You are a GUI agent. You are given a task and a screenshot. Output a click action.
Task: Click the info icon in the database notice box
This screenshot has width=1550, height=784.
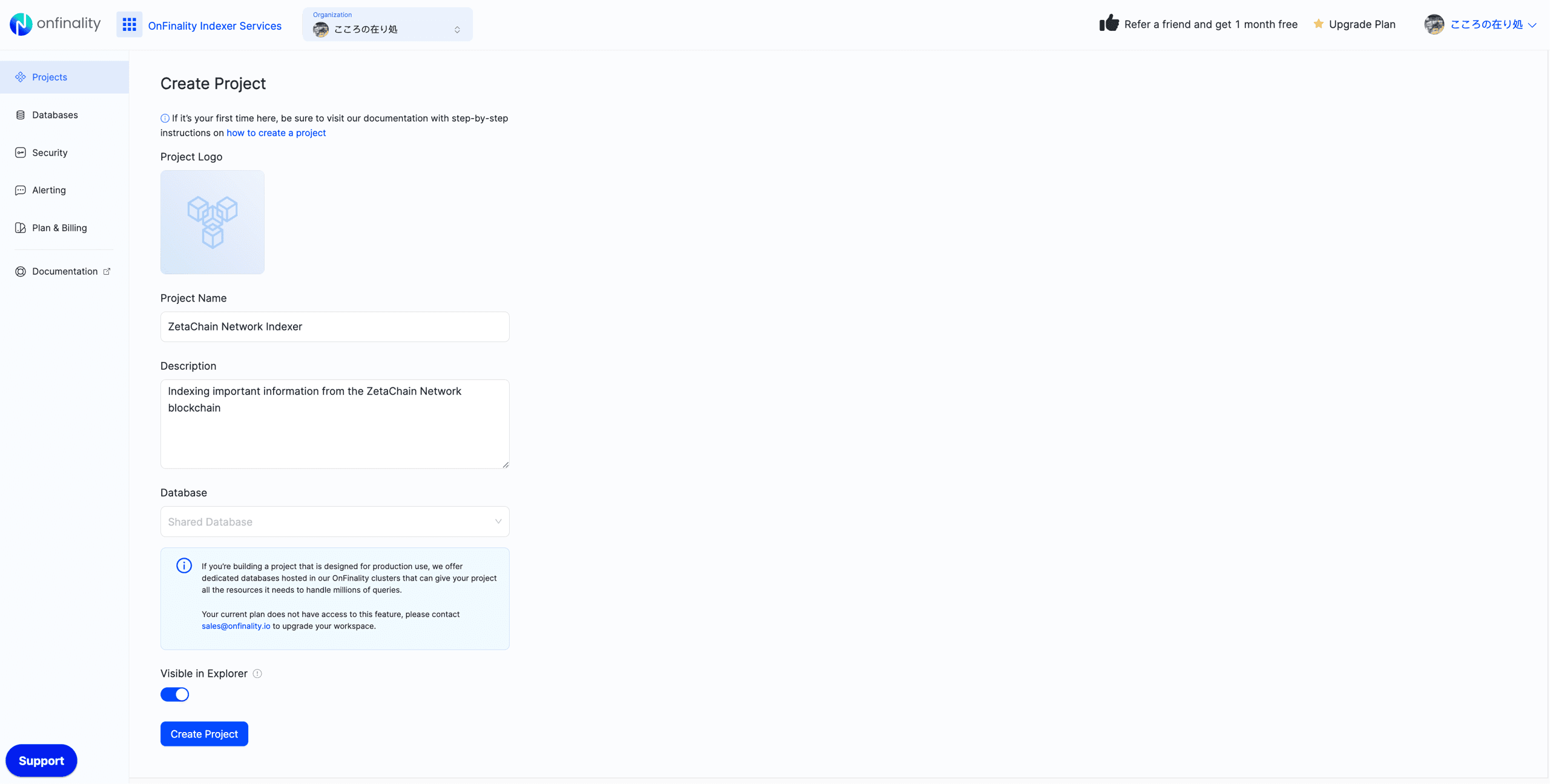[x=183, y=565]
